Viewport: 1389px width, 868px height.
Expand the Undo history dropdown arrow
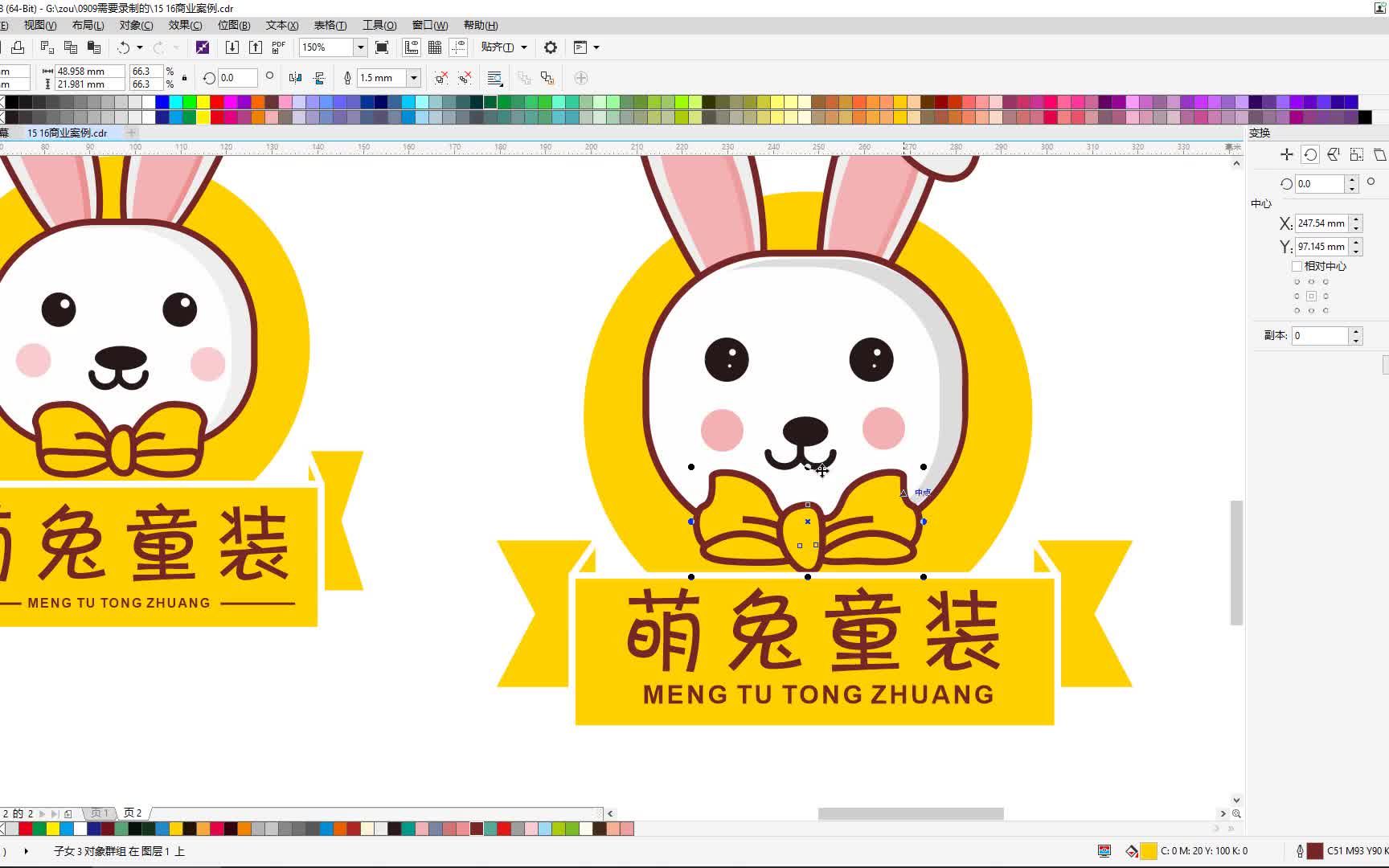point(140,47)
